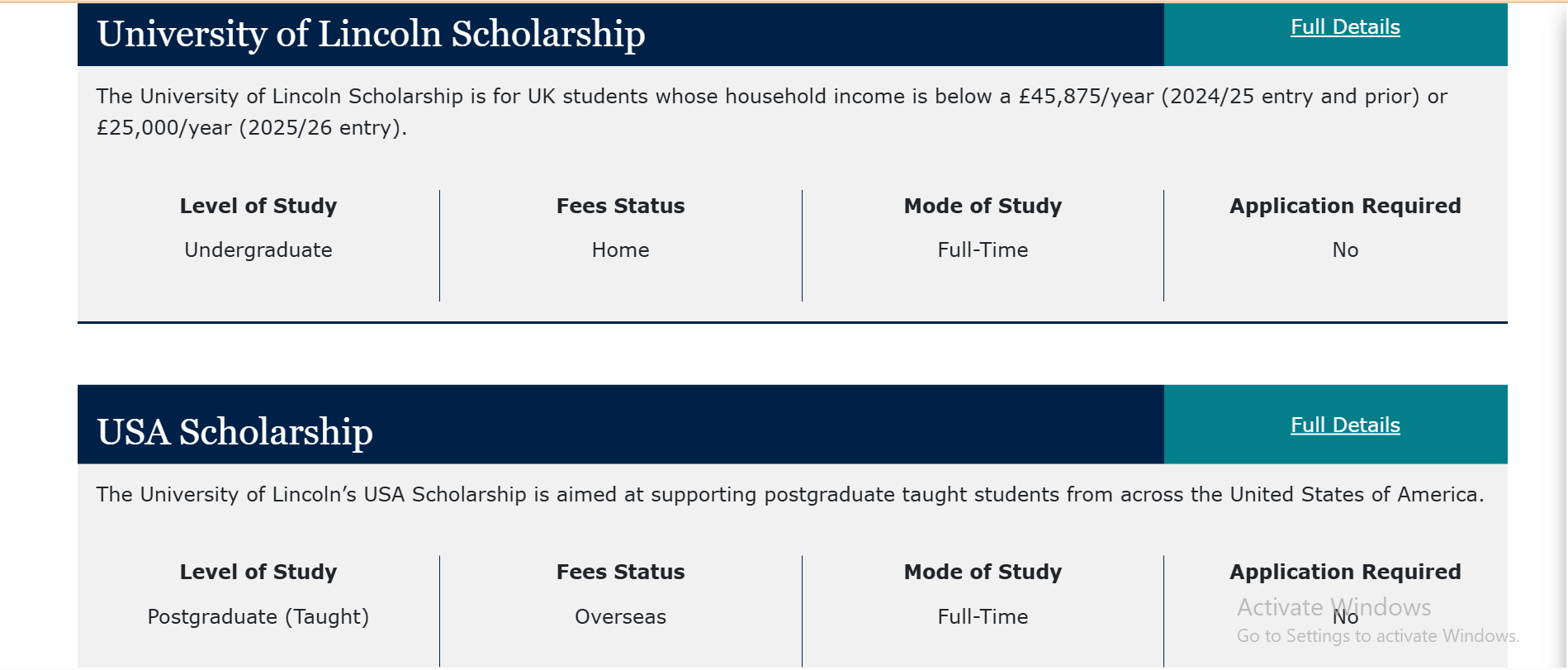This screenshot has height=670, width=1568.
Task: Click the University of Lincoln Scholarship heading
Action: point(371,34)
